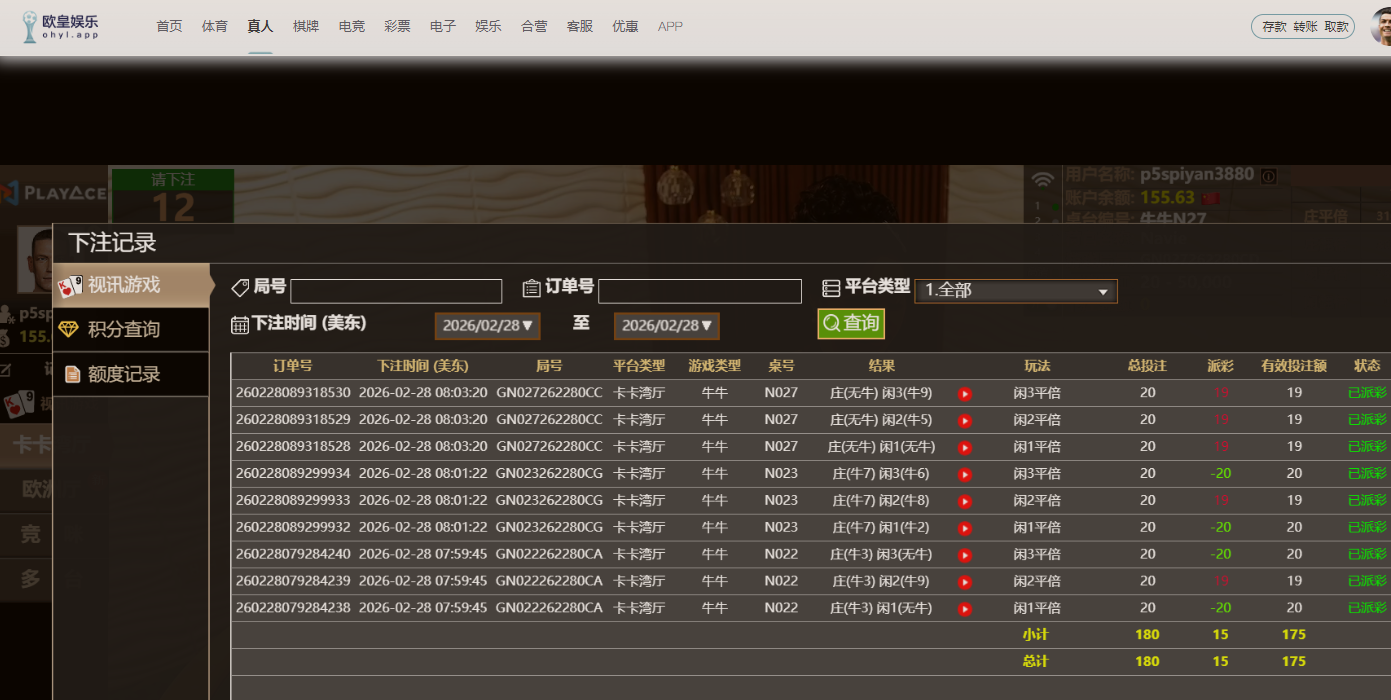
Task: Open the start date 2026/02/28 selector
Action: click(487, 325)
